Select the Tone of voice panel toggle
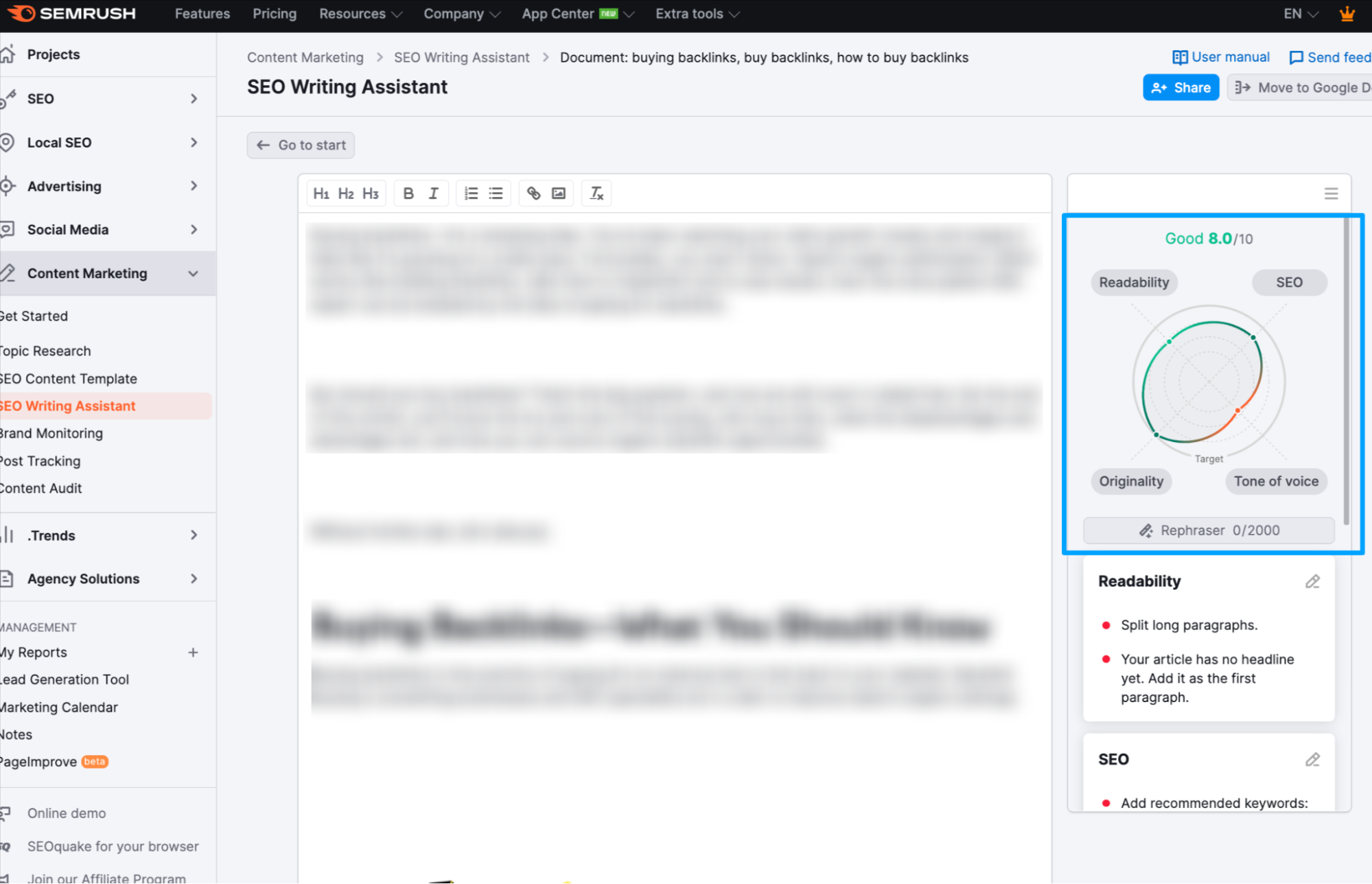The image size is (1372, 884). 1276,481
